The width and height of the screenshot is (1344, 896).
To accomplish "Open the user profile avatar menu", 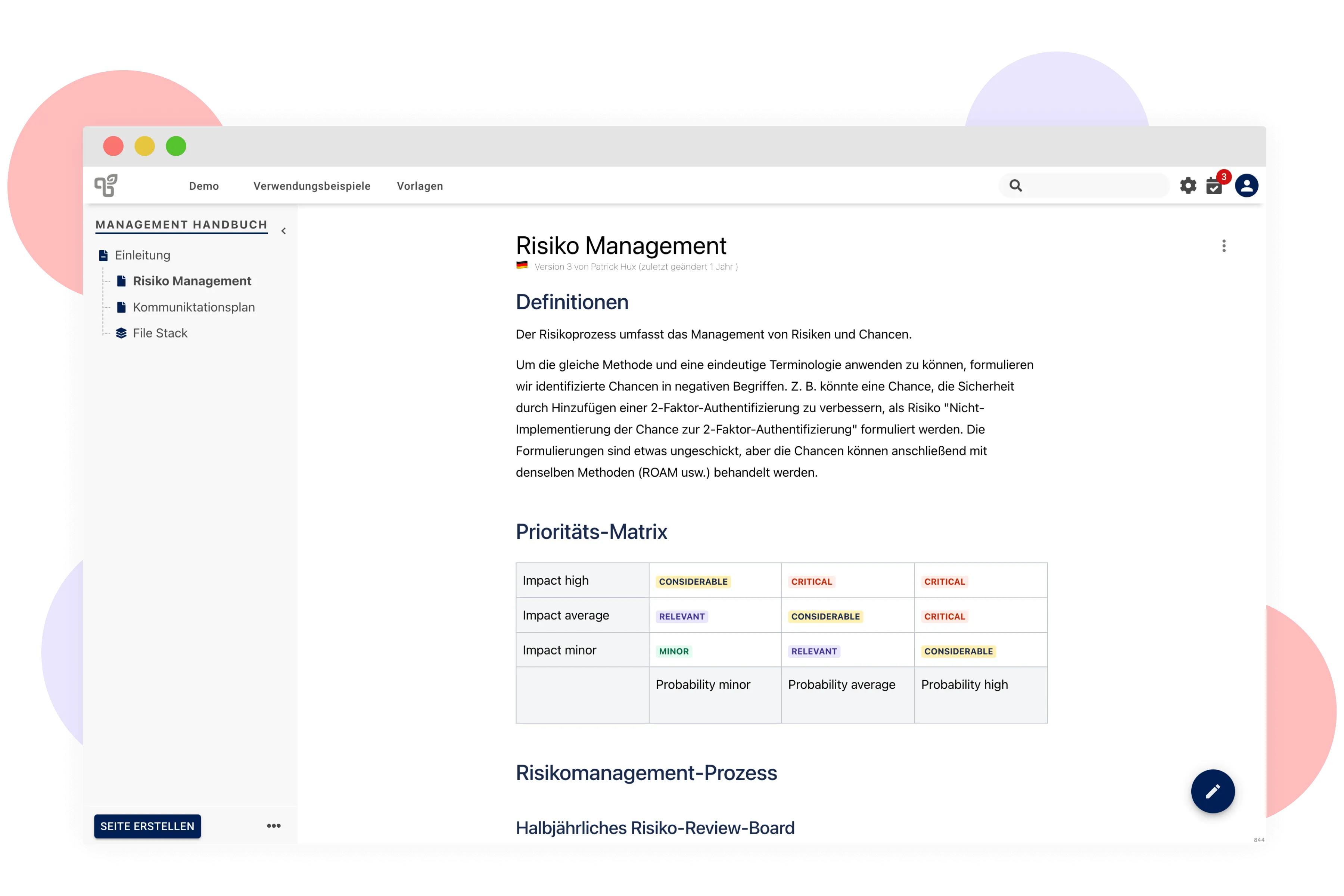I will pos(1246,186).
